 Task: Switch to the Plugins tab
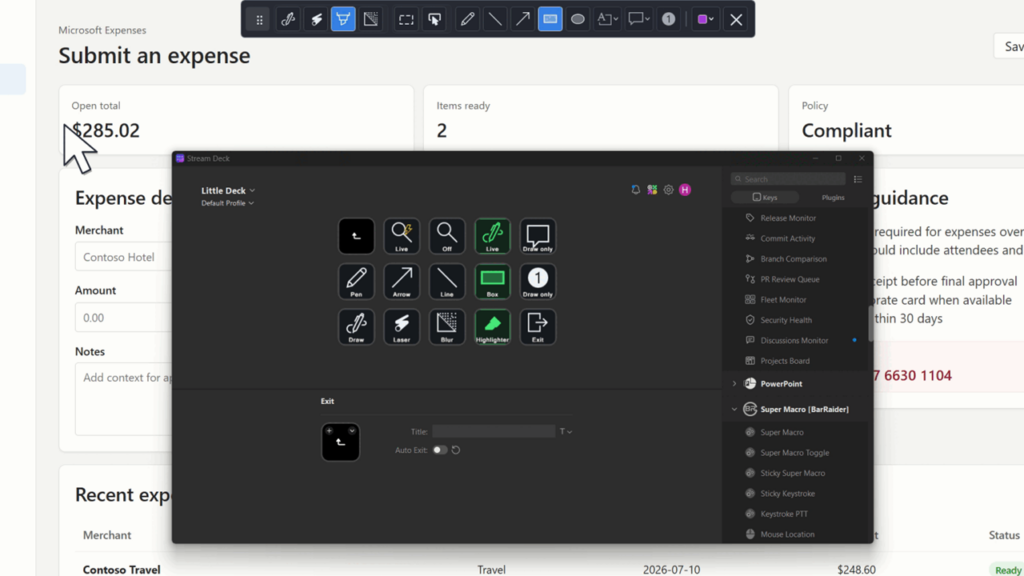coord(833,197)
